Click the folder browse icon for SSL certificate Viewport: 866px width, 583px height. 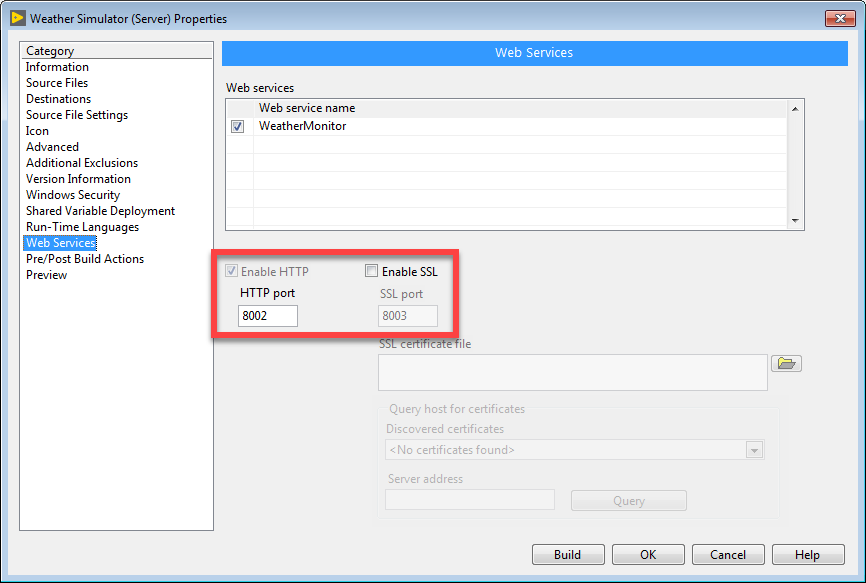(786, 364)
